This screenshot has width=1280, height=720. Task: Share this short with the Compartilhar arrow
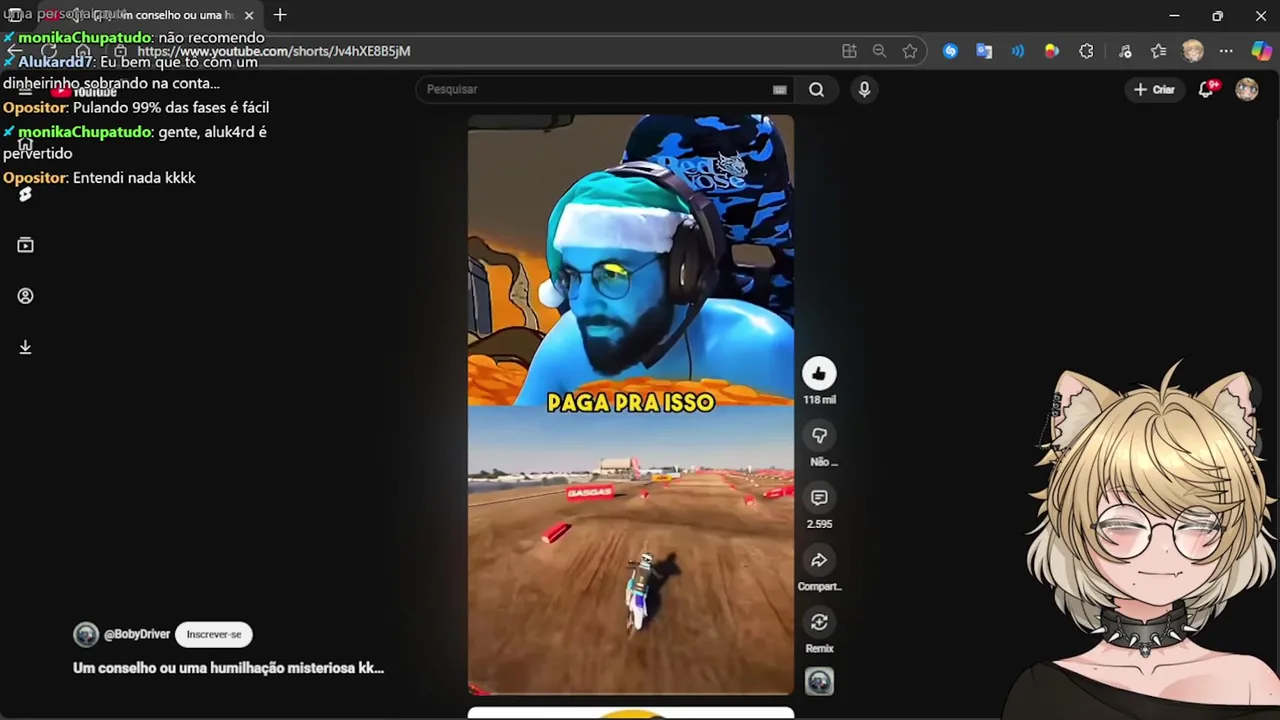pos(819,560)
